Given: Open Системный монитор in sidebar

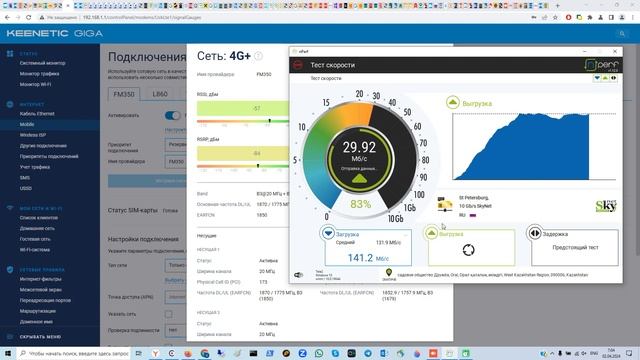Looking at the screenshot, I should point(42,63).
